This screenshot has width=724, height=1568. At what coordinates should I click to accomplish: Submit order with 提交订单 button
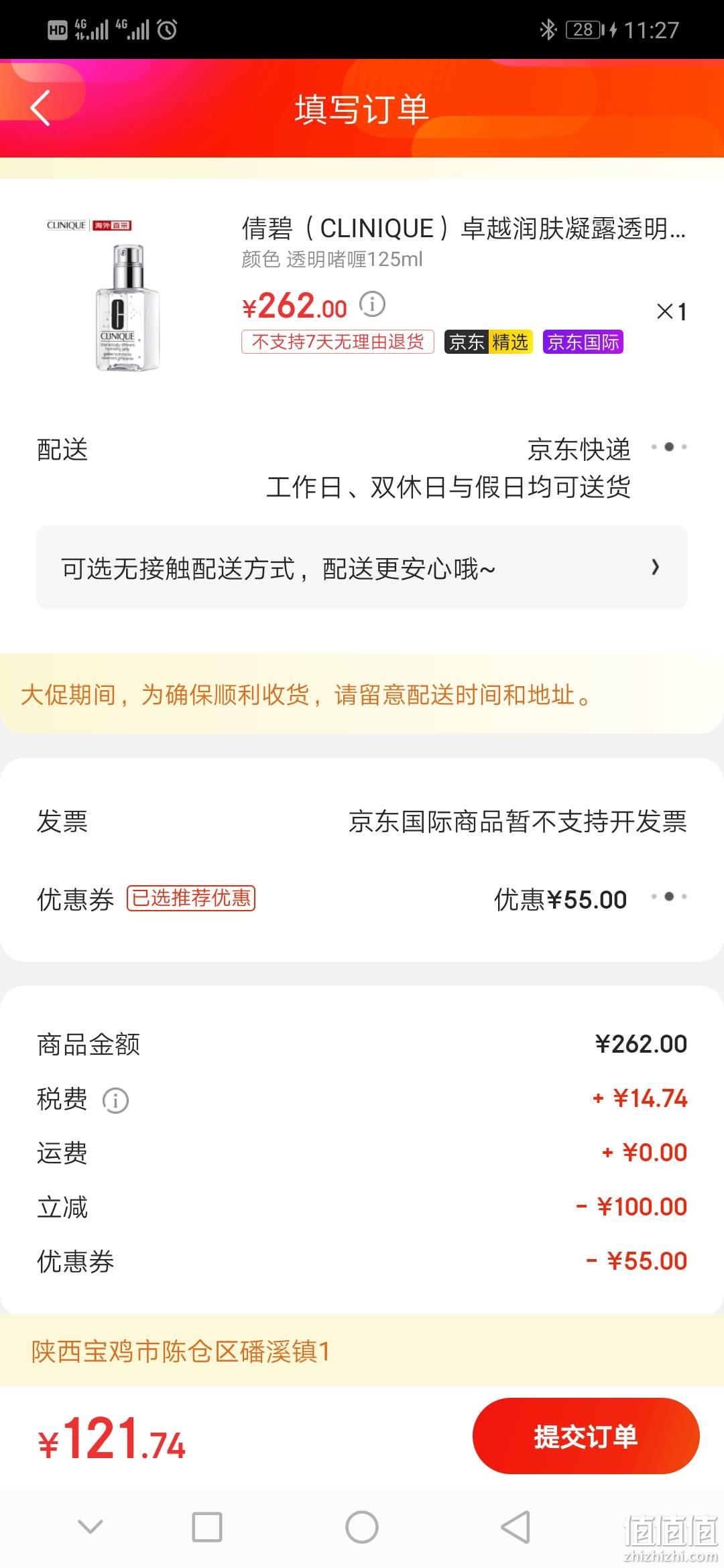coord(586,1436)
